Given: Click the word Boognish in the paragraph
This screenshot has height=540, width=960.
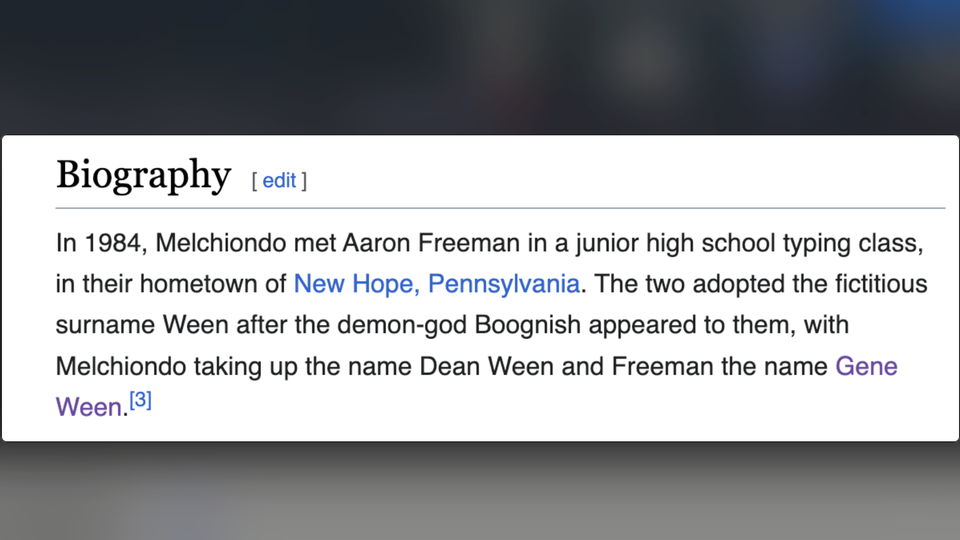Looking at the screenshot, I should coord(528,324).
